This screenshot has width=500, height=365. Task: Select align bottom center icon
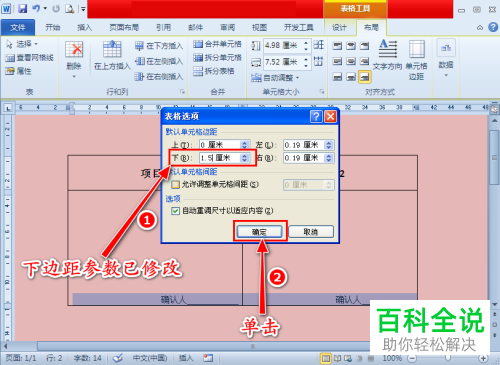(x=351, y=77)
